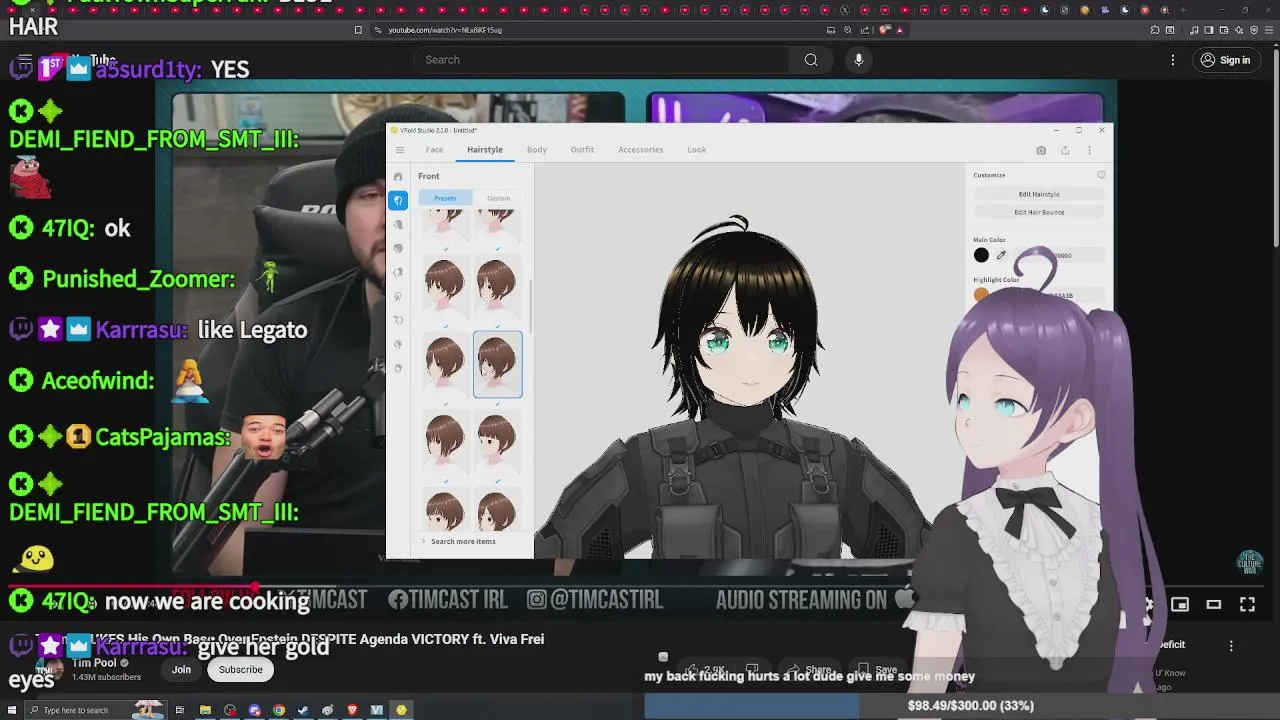Open the Body tab

coord(537,150)
